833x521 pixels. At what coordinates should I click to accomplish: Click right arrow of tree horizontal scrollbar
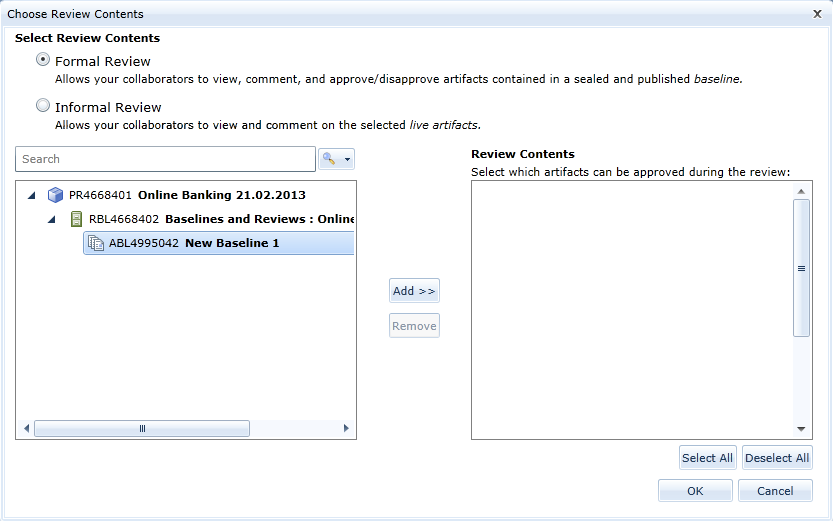(x=346, y=428)
